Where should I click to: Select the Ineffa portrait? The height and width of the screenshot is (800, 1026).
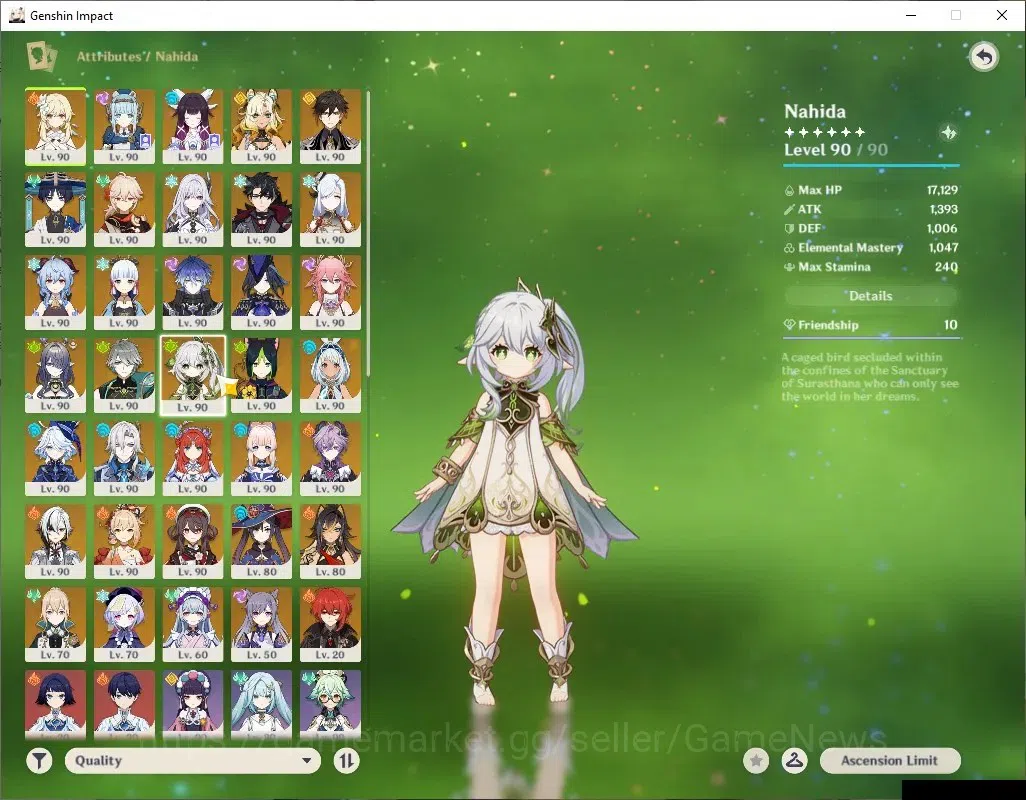click(124, 126)
